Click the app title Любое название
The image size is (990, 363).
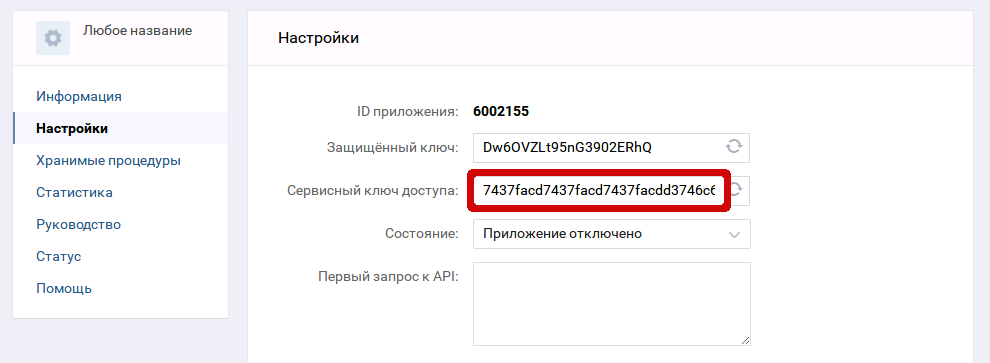(x=137, y=30)
